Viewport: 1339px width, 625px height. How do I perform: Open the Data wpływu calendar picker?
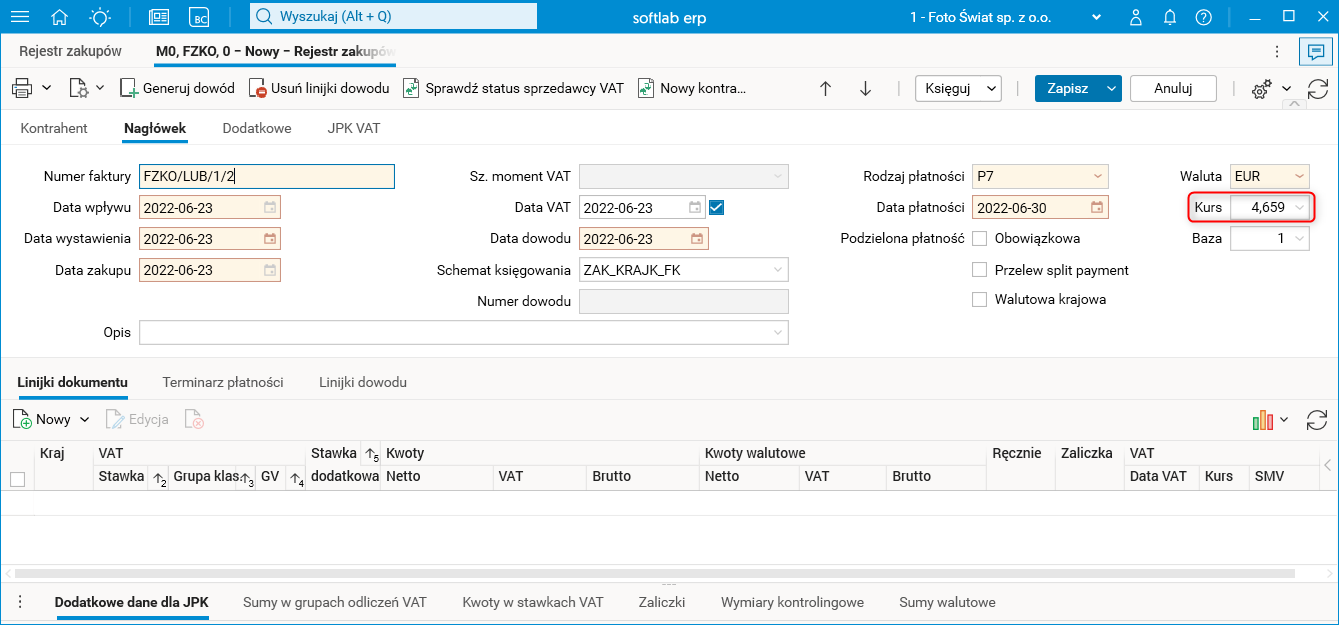pyautogui.click(x=269, y=208)
